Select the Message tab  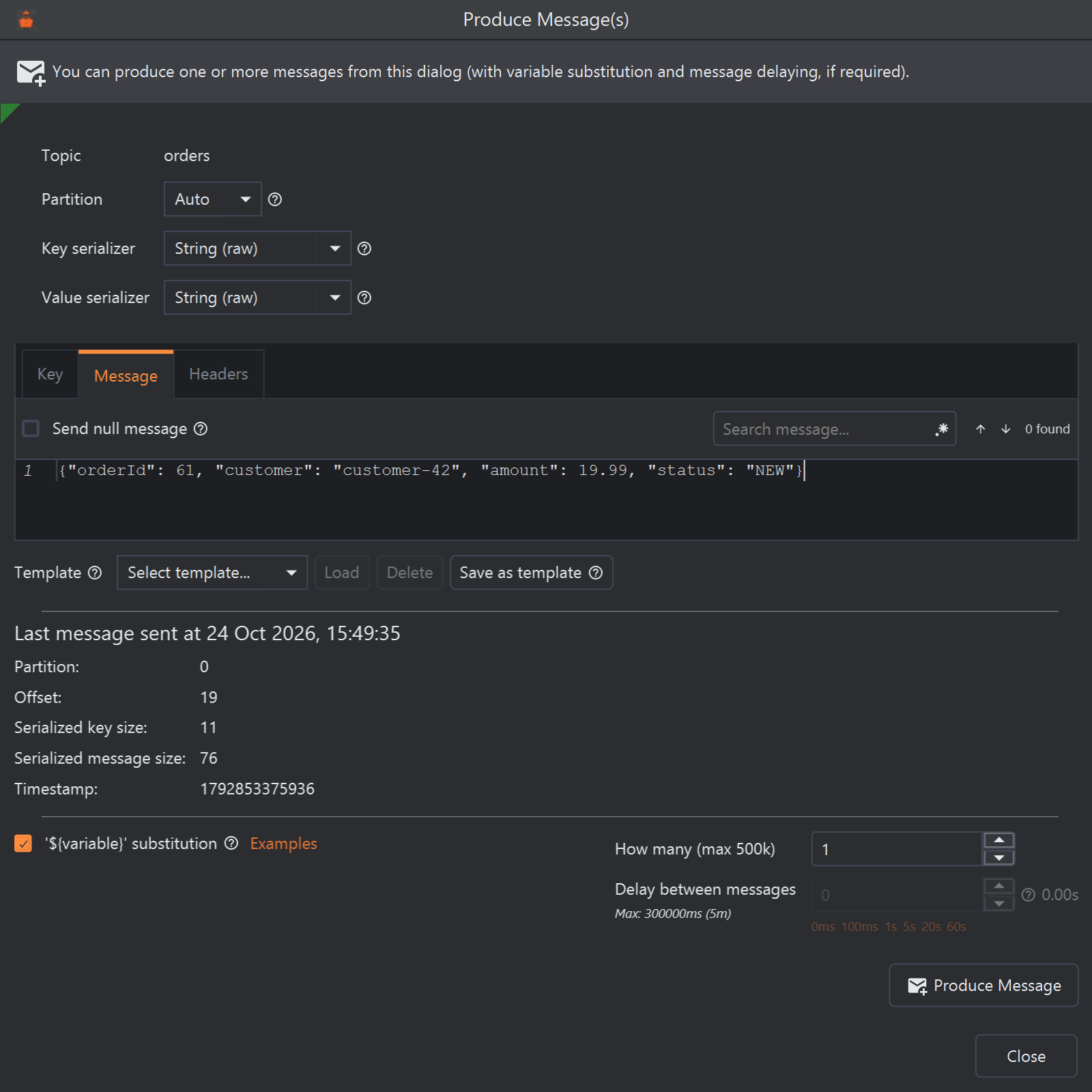click(126, 375)
